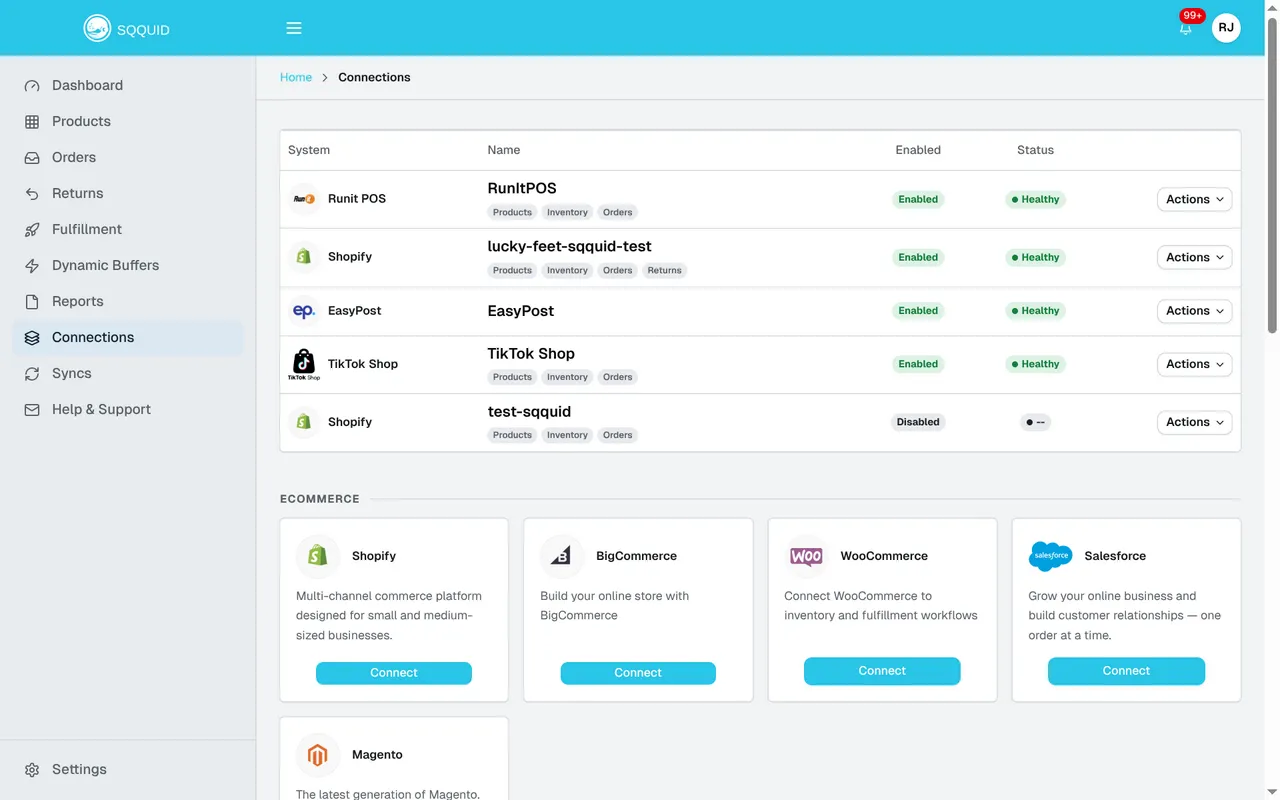Click the Healthy status for EasyPost

tap(1035, 311)
